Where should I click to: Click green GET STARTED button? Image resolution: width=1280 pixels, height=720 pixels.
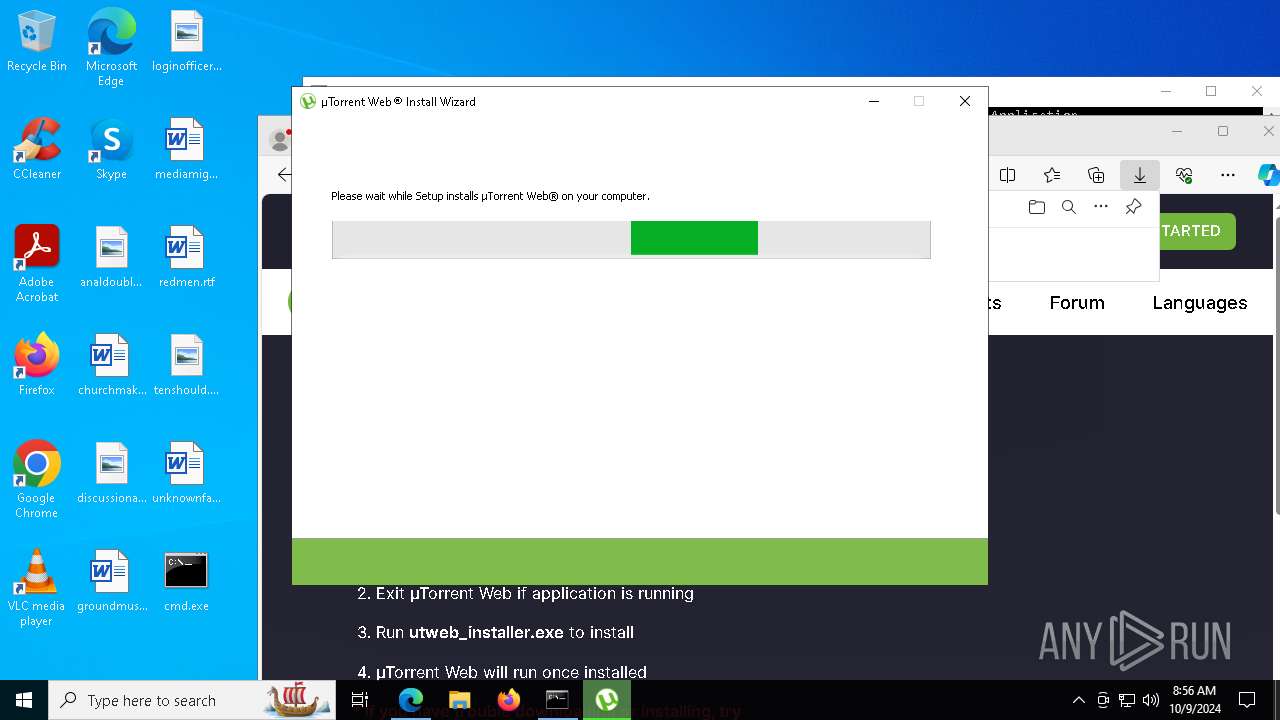(1197, 231)
